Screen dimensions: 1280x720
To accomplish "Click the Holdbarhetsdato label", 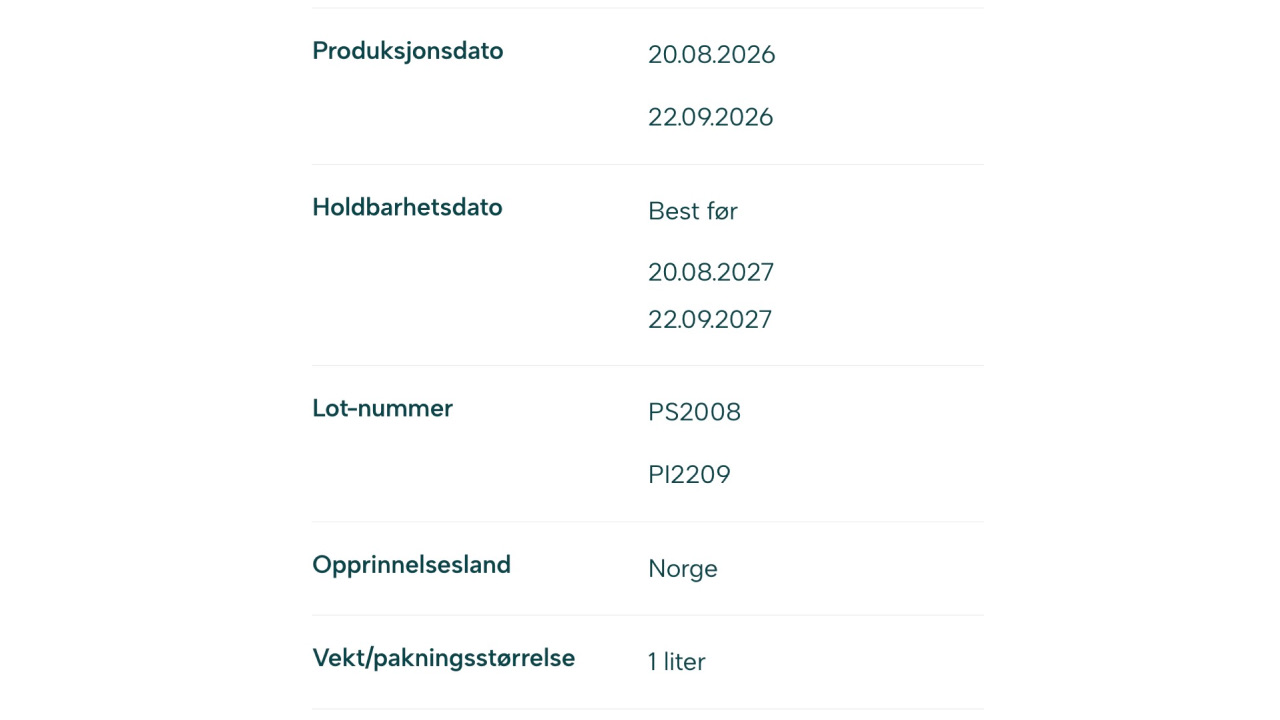I will tap(407, 207).
